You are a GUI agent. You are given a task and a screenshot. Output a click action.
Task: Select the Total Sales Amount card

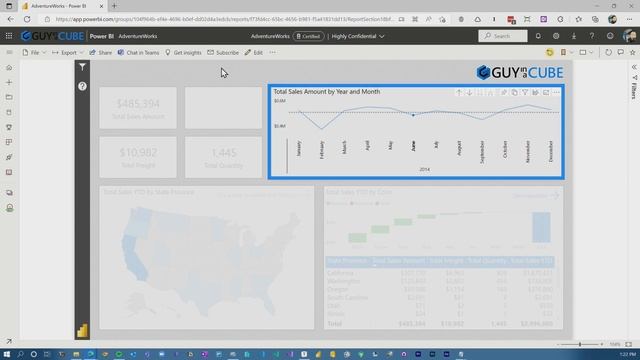point(138,108)
